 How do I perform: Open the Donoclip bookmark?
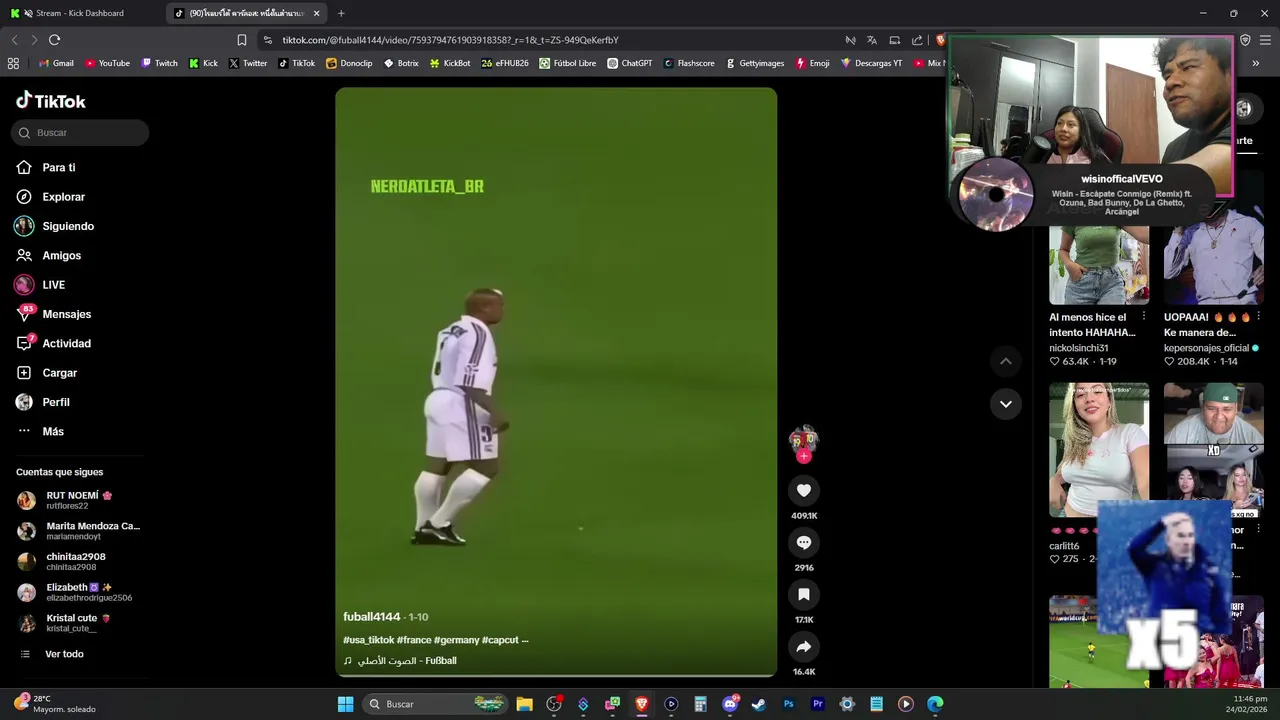point(349,63)
